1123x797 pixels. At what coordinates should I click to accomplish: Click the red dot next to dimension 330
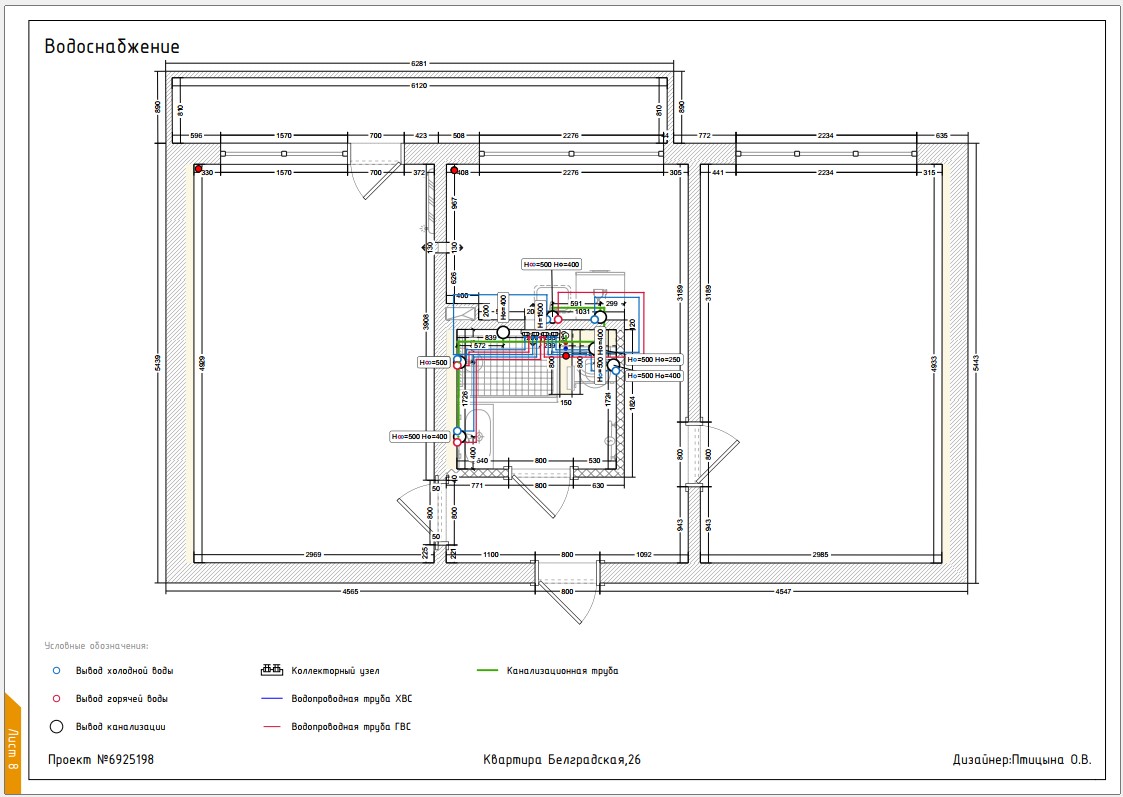(198, 169)
